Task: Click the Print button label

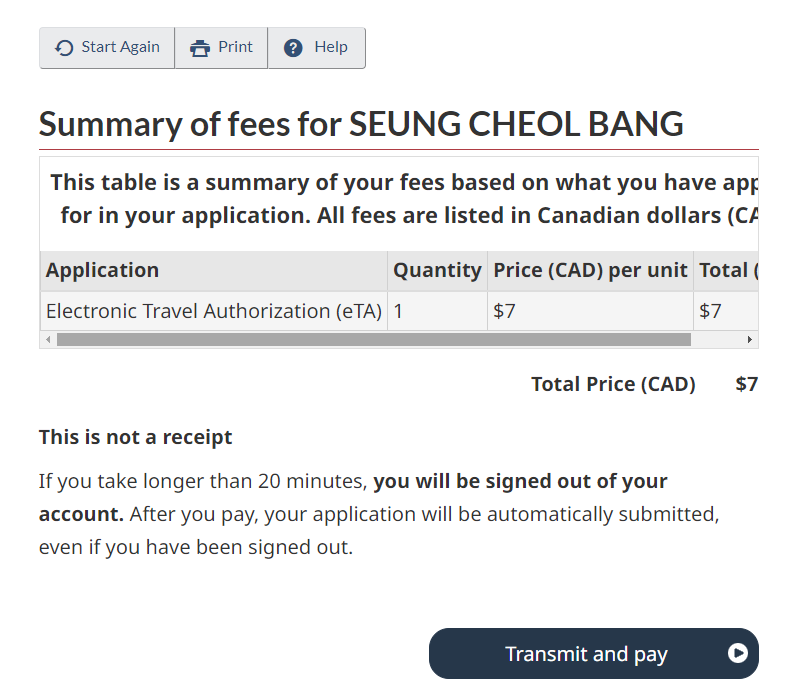Action: pos(236,47)
